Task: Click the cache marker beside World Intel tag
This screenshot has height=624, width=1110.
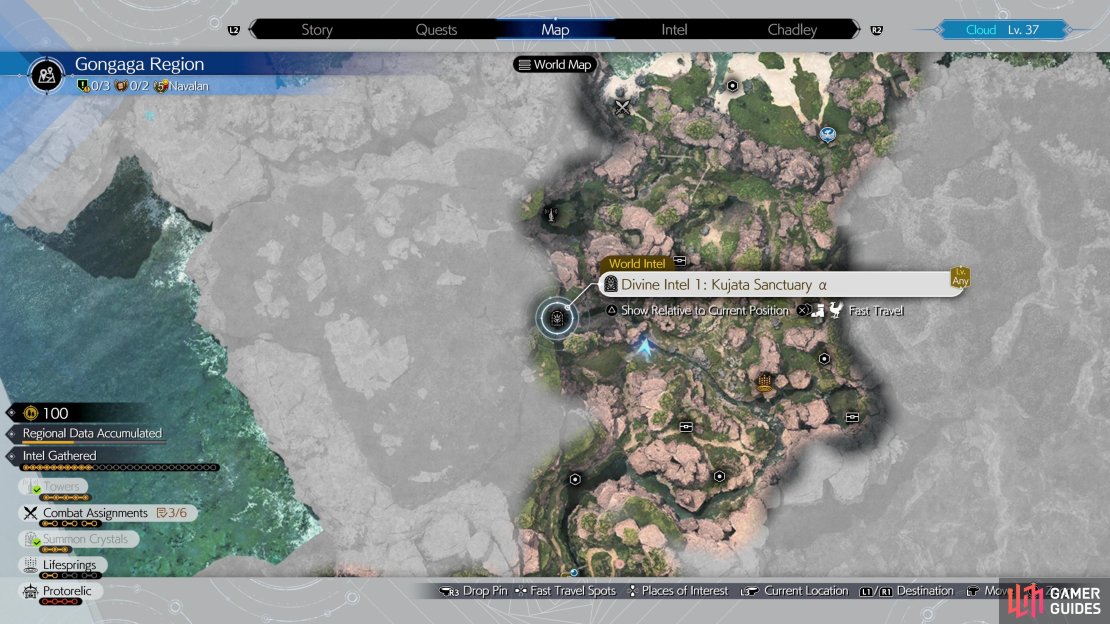Action: click(680, 261)
